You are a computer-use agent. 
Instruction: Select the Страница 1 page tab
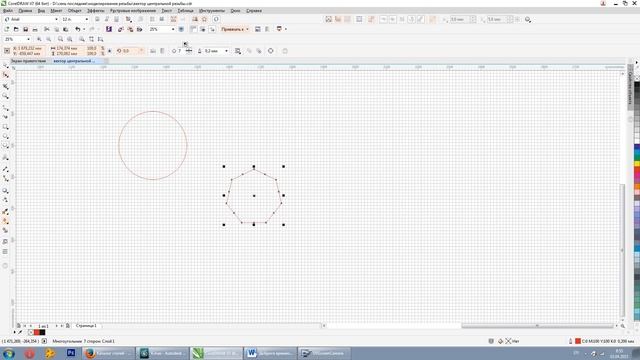(86, 326)
